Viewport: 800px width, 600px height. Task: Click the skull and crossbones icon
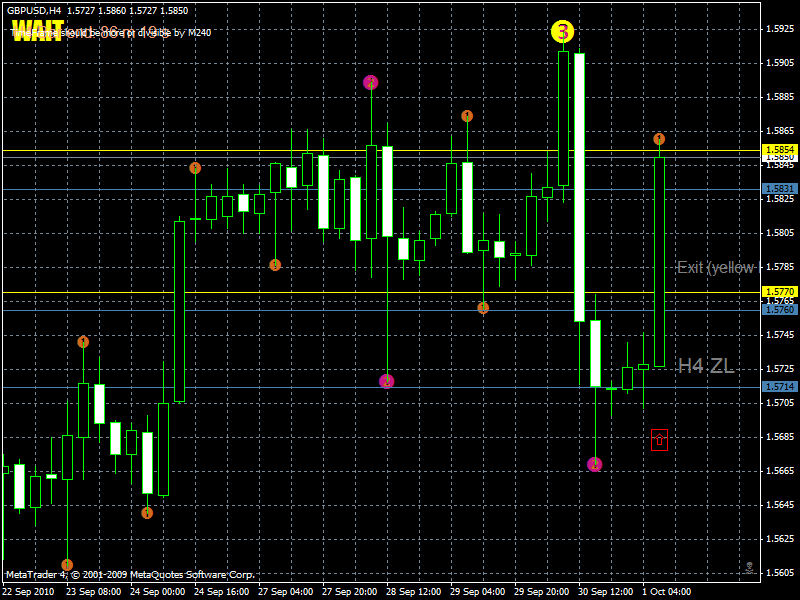pyautogui.click(x=749, y=567)
